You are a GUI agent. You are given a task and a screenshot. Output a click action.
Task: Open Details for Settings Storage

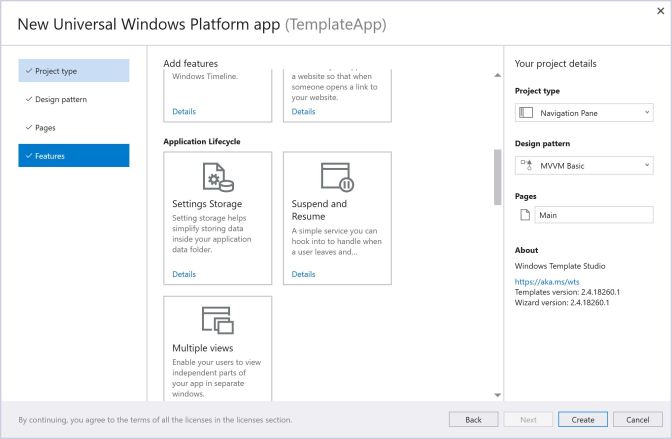tap(184, 274)
